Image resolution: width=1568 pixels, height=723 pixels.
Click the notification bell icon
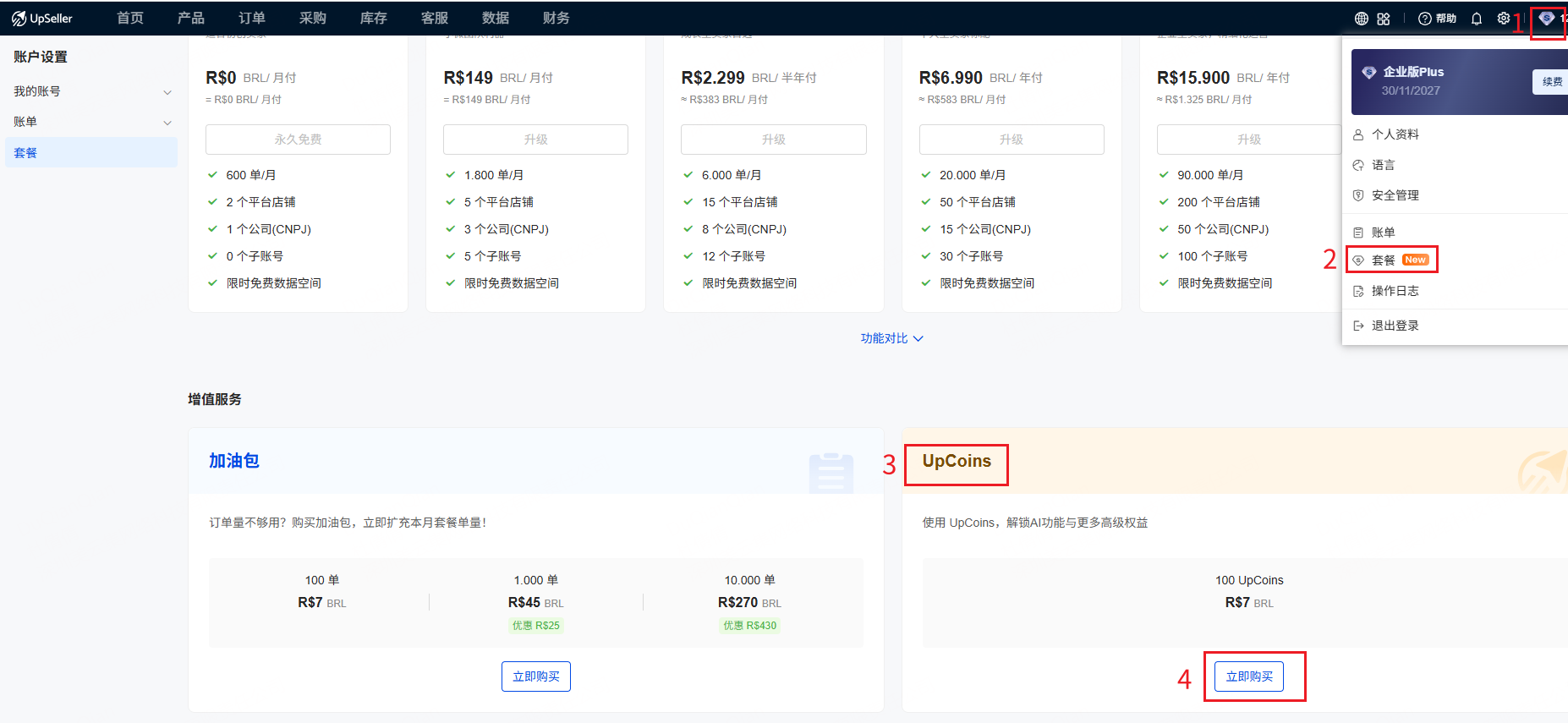click(1477, 19)
